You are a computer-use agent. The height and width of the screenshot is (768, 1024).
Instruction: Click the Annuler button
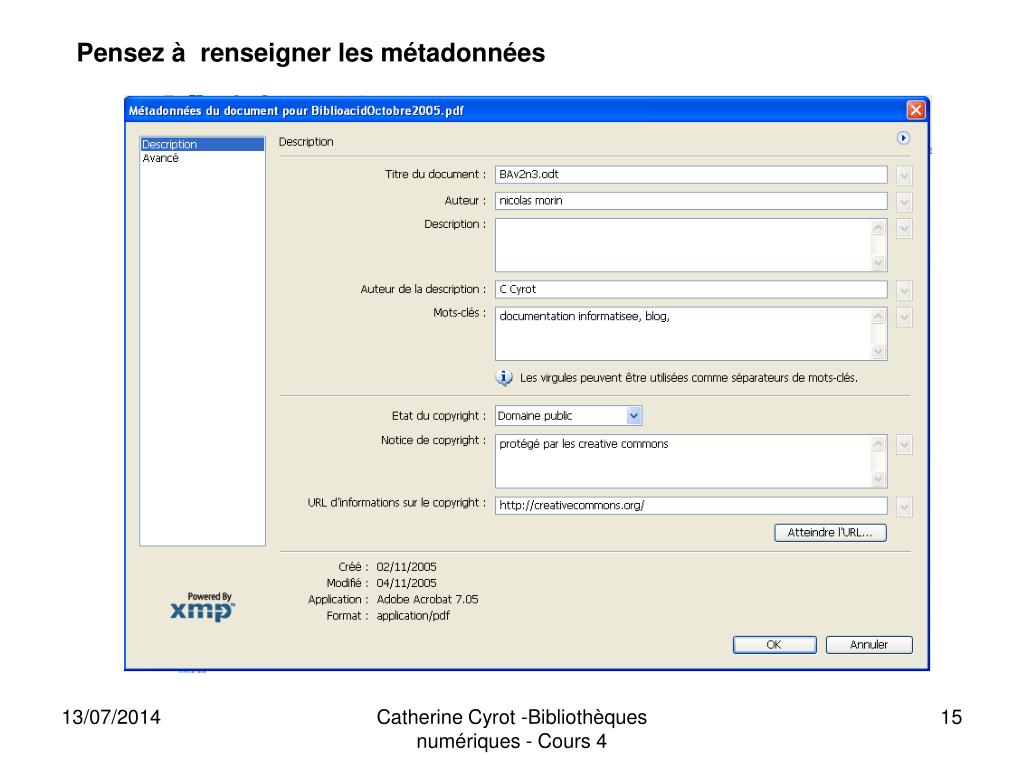(x=869, y=645)
